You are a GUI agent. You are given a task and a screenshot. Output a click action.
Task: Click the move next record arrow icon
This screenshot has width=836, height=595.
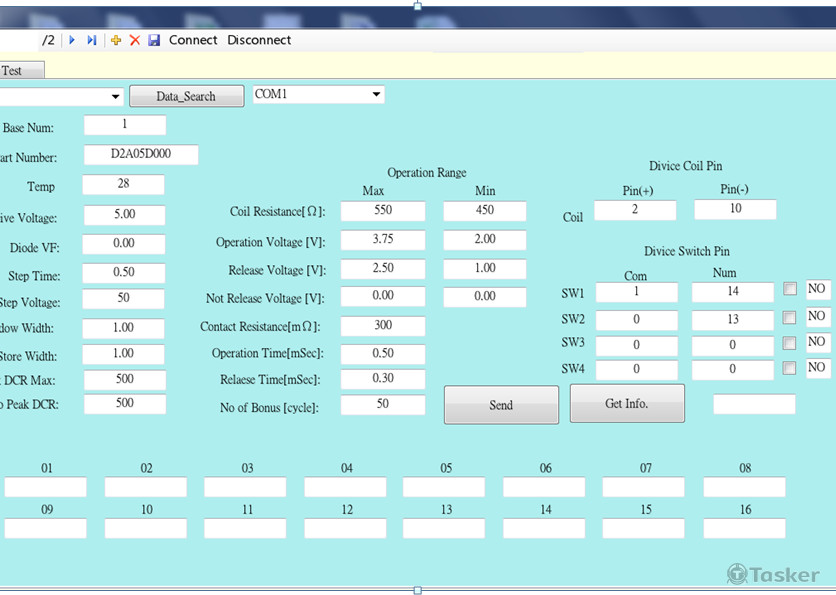point(72,40)
